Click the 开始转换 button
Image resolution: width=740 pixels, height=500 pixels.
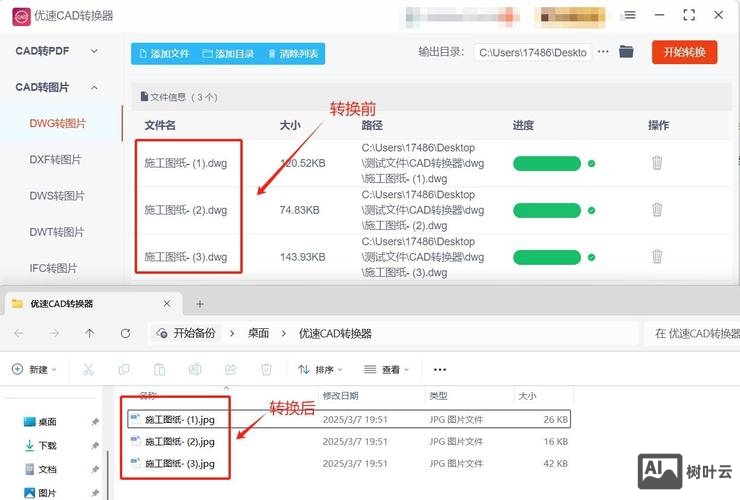pos(684,52)
